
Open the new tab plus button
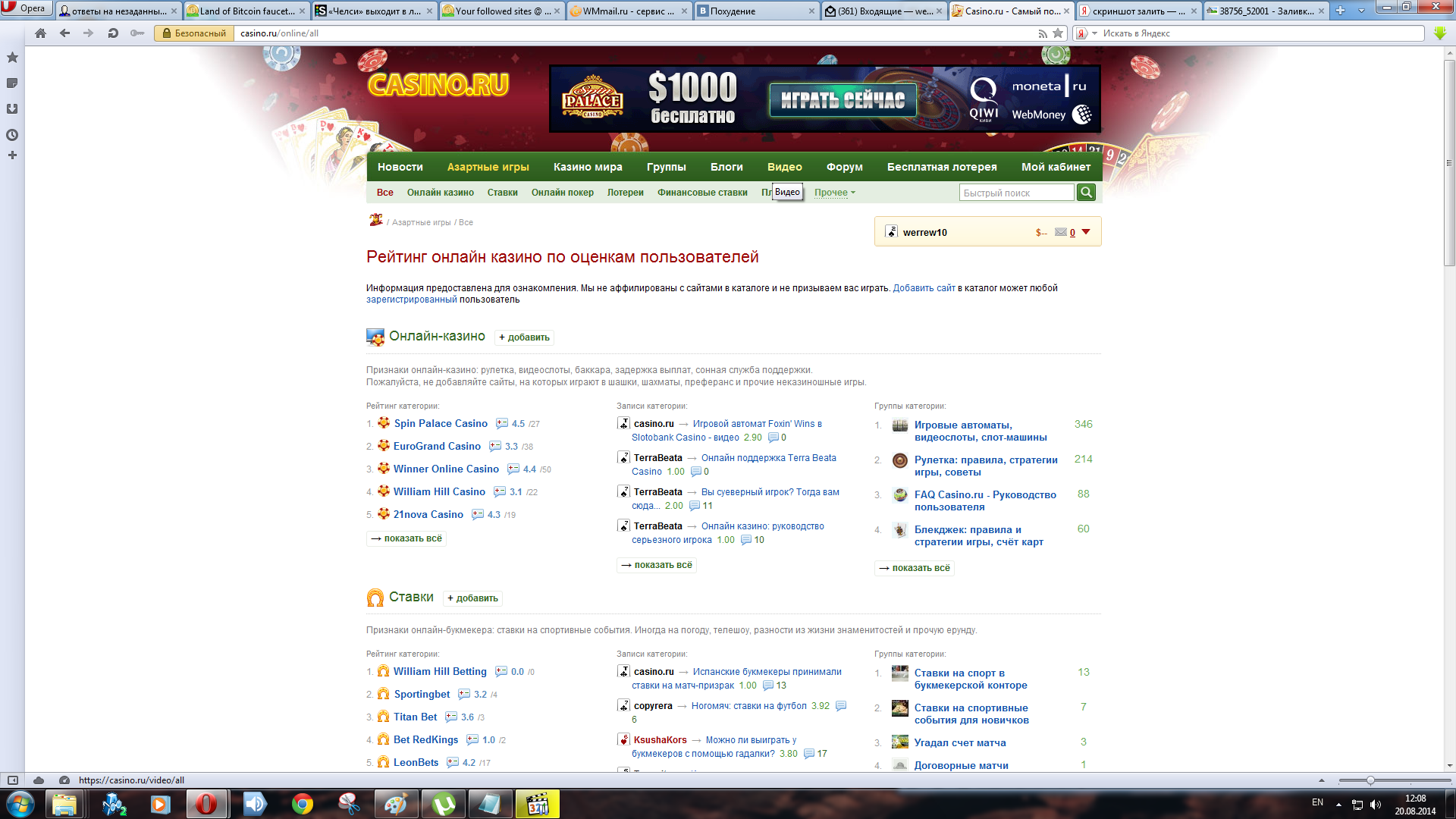1340,11
